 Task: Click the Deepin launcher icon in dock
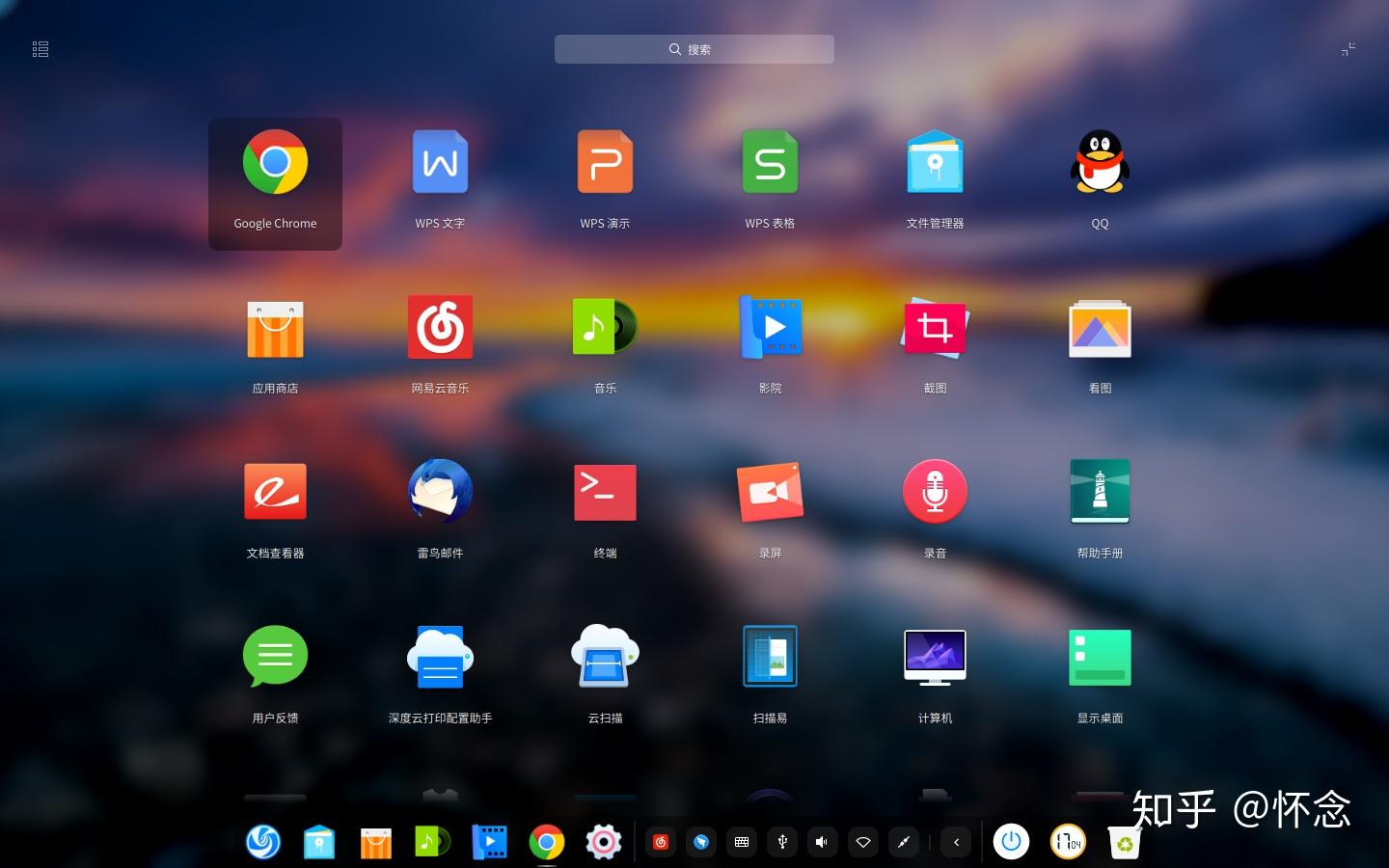pyautogui.click(x=262, y=842)
